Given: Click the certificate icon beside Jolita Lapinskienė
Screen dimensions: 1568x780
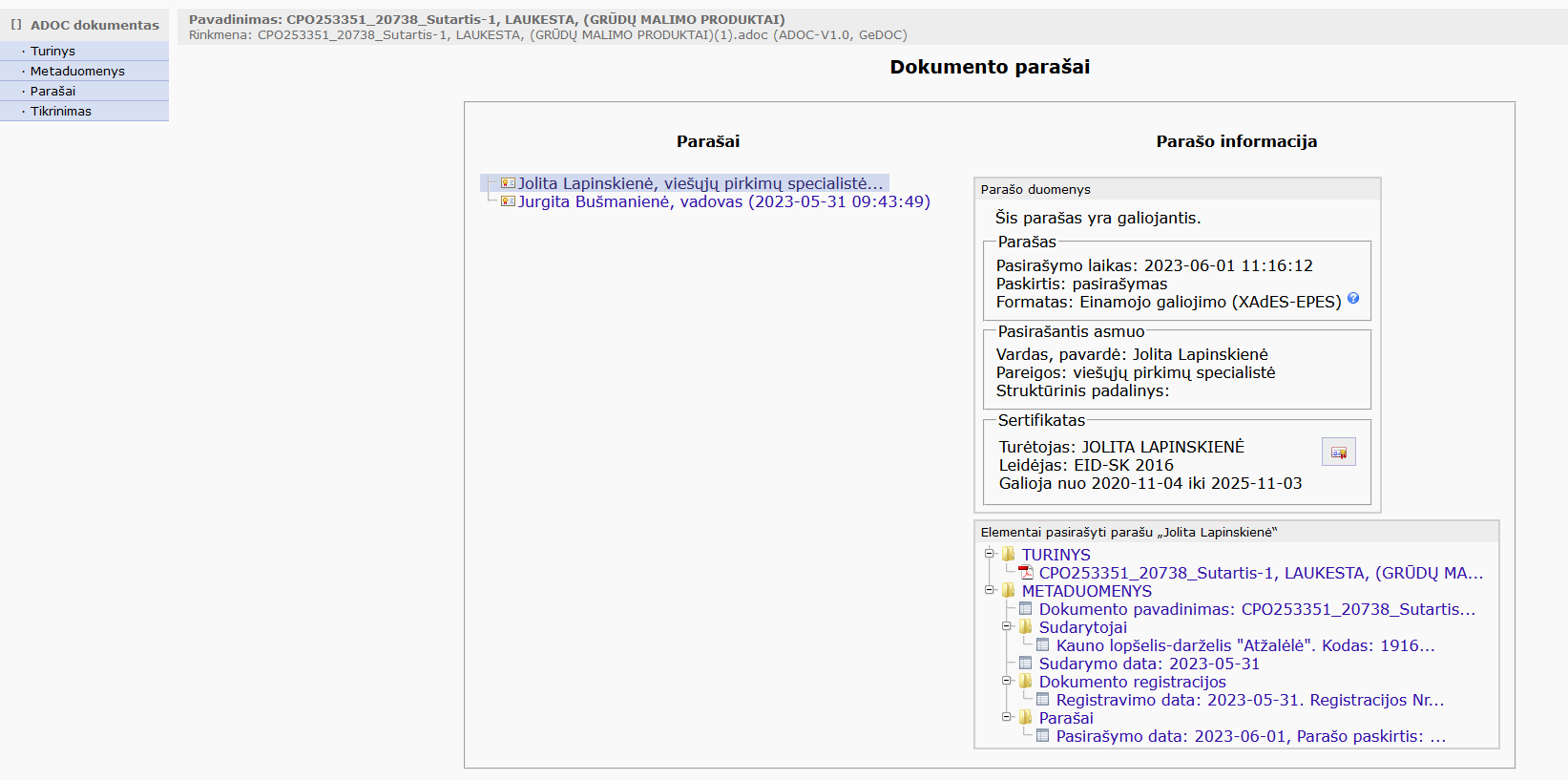Looking at the screenshot, I should click(508, 183).
